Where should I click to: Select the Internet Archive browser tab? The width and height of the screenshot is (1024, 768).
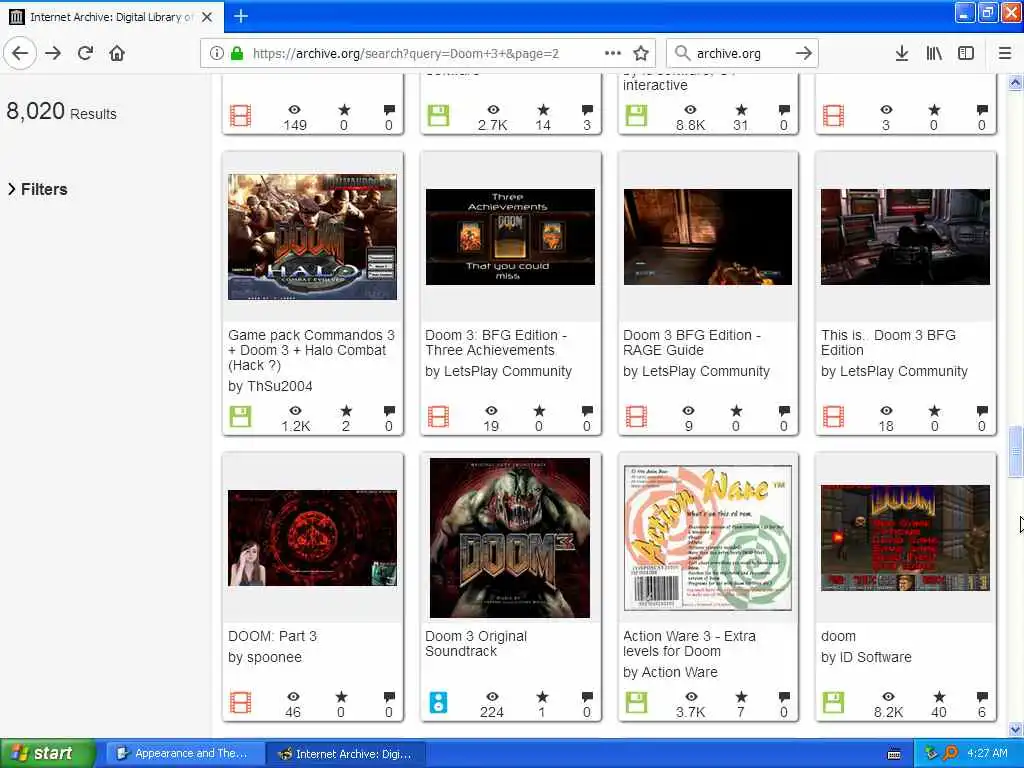pos(112,17)
